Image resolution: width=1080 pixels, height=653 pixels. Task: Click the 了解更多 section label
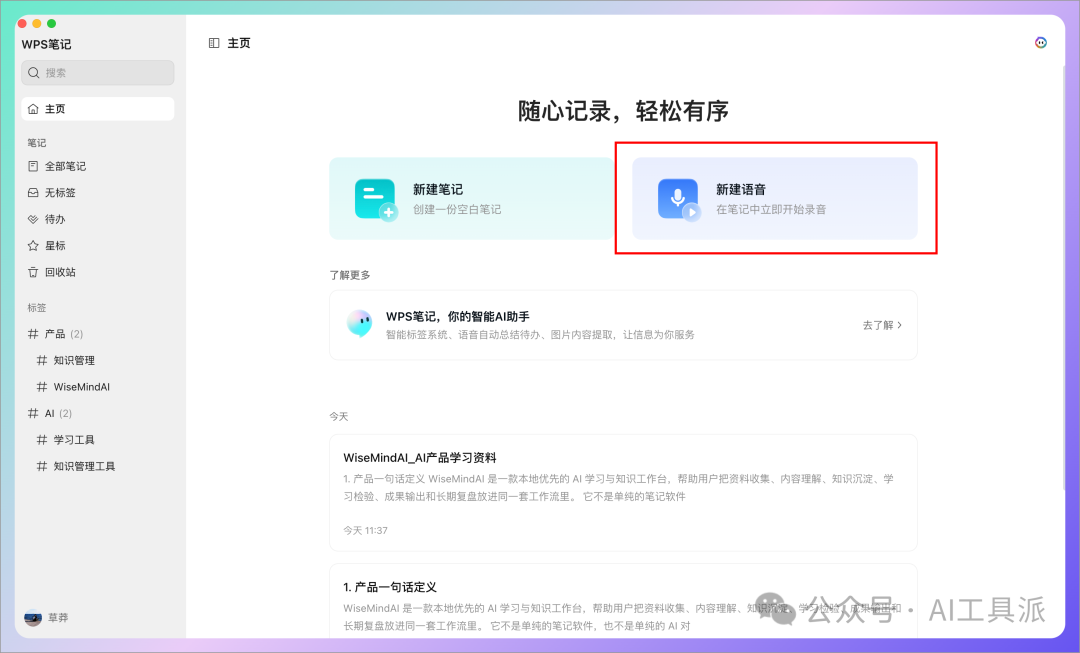(350, 275)
